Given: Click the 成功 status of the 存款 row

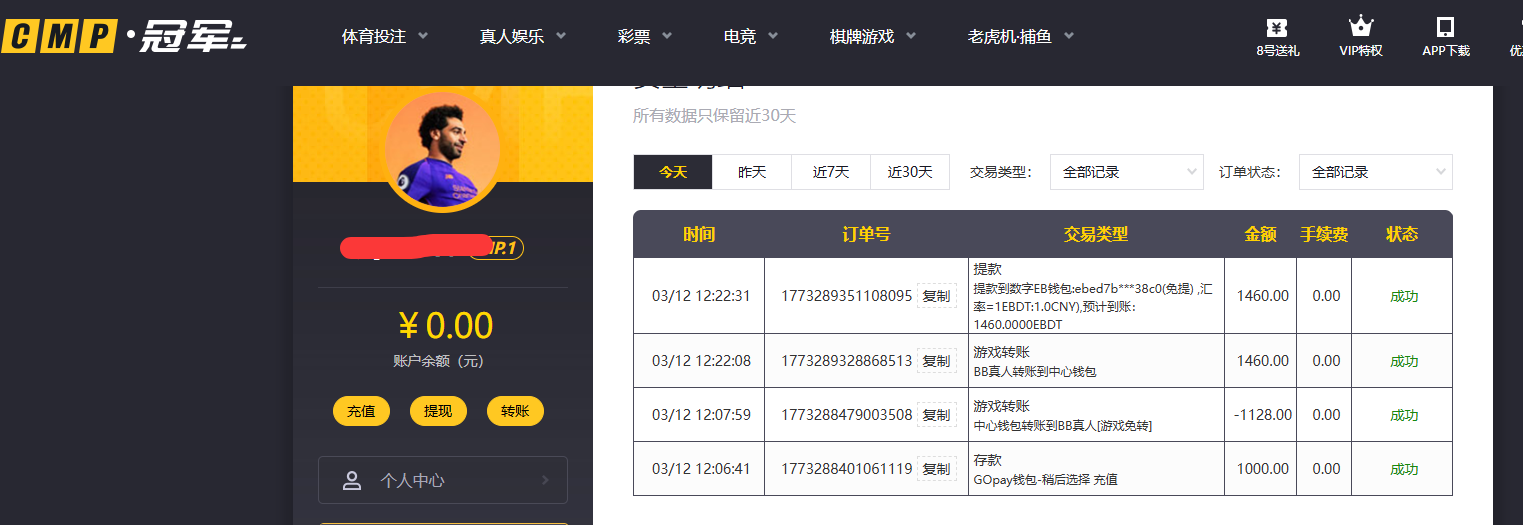Looking at the screenshot, I should [1404, 469].
